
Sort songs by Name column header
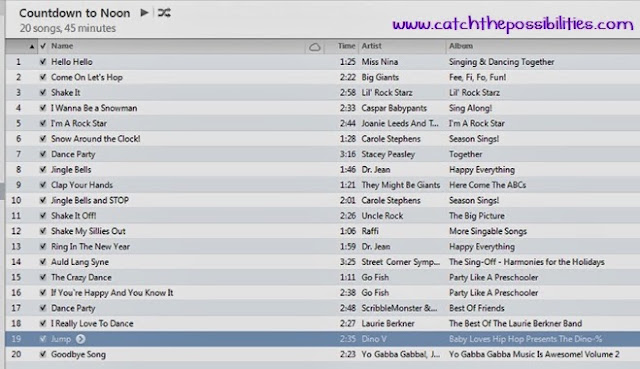(x=62, y=46)
